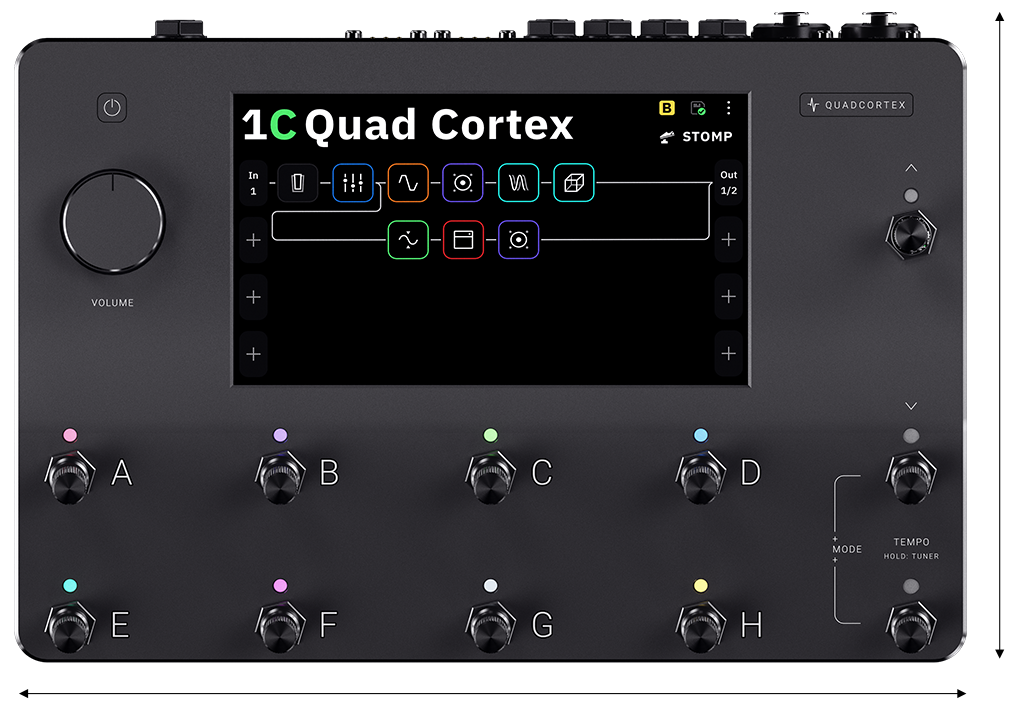The height and width of the screenshot is (722, 1025).
Task: Toggle footswitch A
Action: point(69,475)
